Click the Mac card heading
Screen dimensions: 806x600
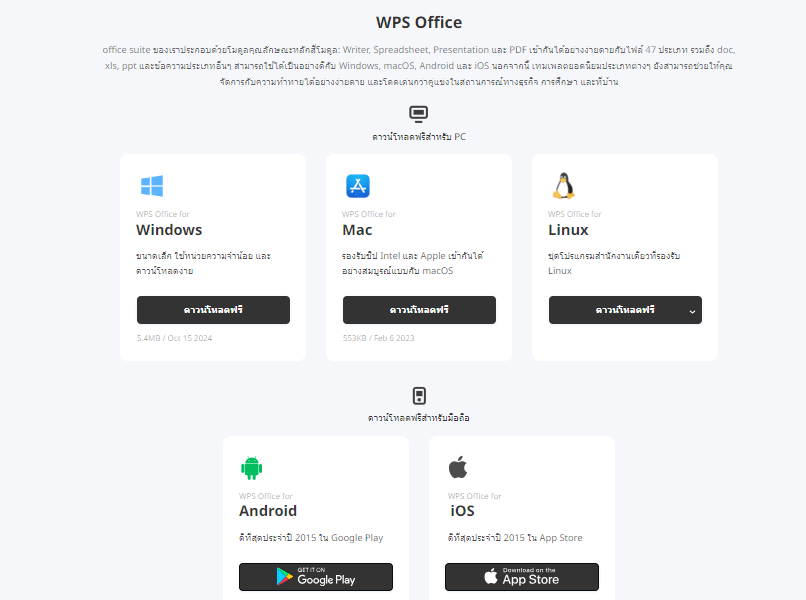coord(357,230)
